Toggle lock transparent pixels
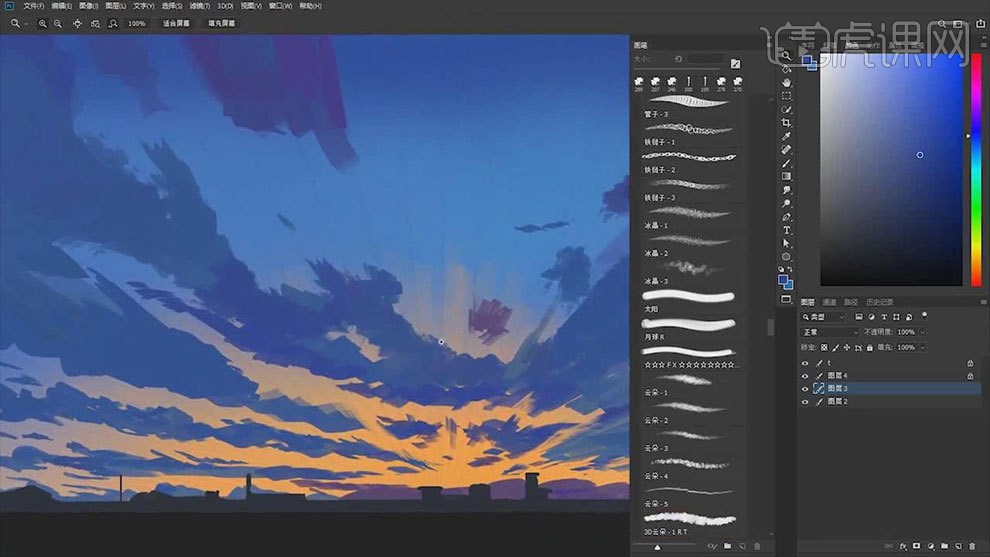Image resolution: width=990 pixels, height=557 pixels. coord(824,347)
